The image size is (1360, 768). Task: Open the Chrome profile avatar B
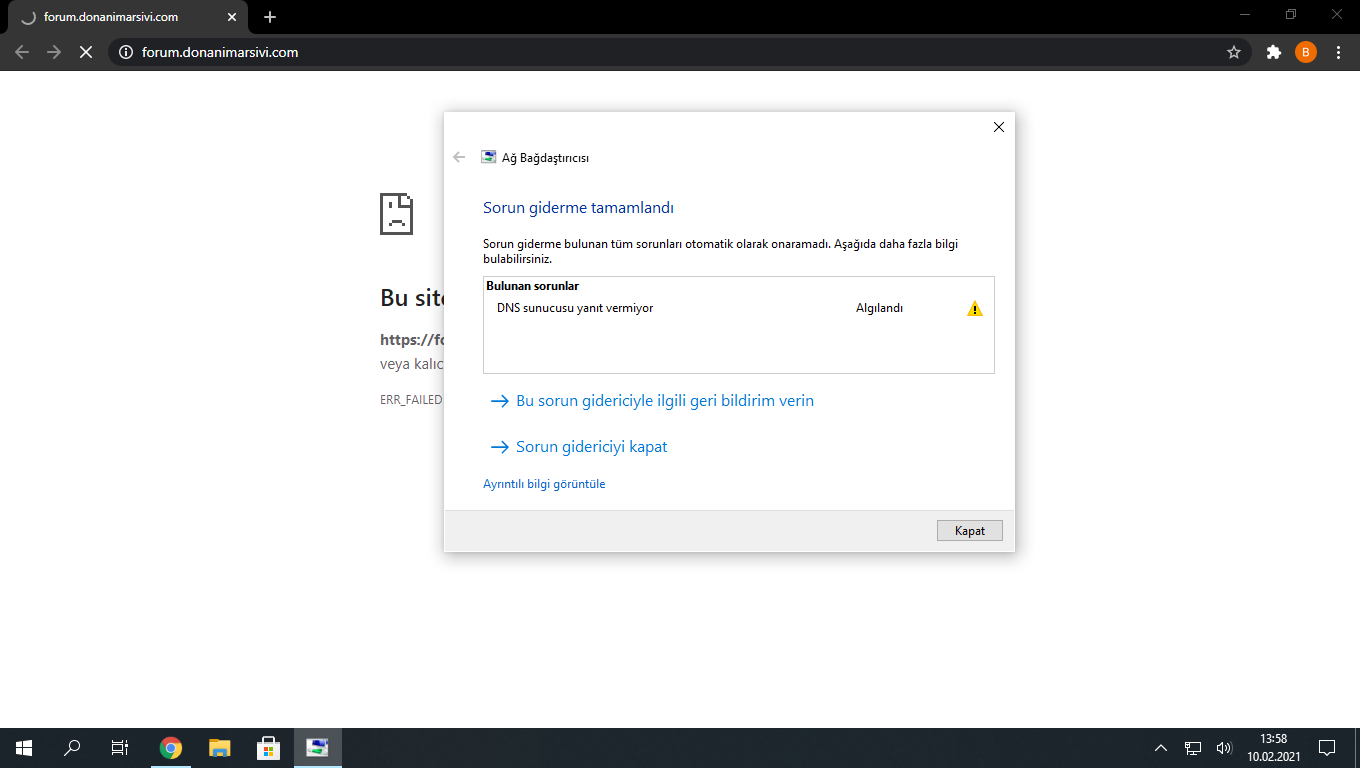pos(1306,52)
